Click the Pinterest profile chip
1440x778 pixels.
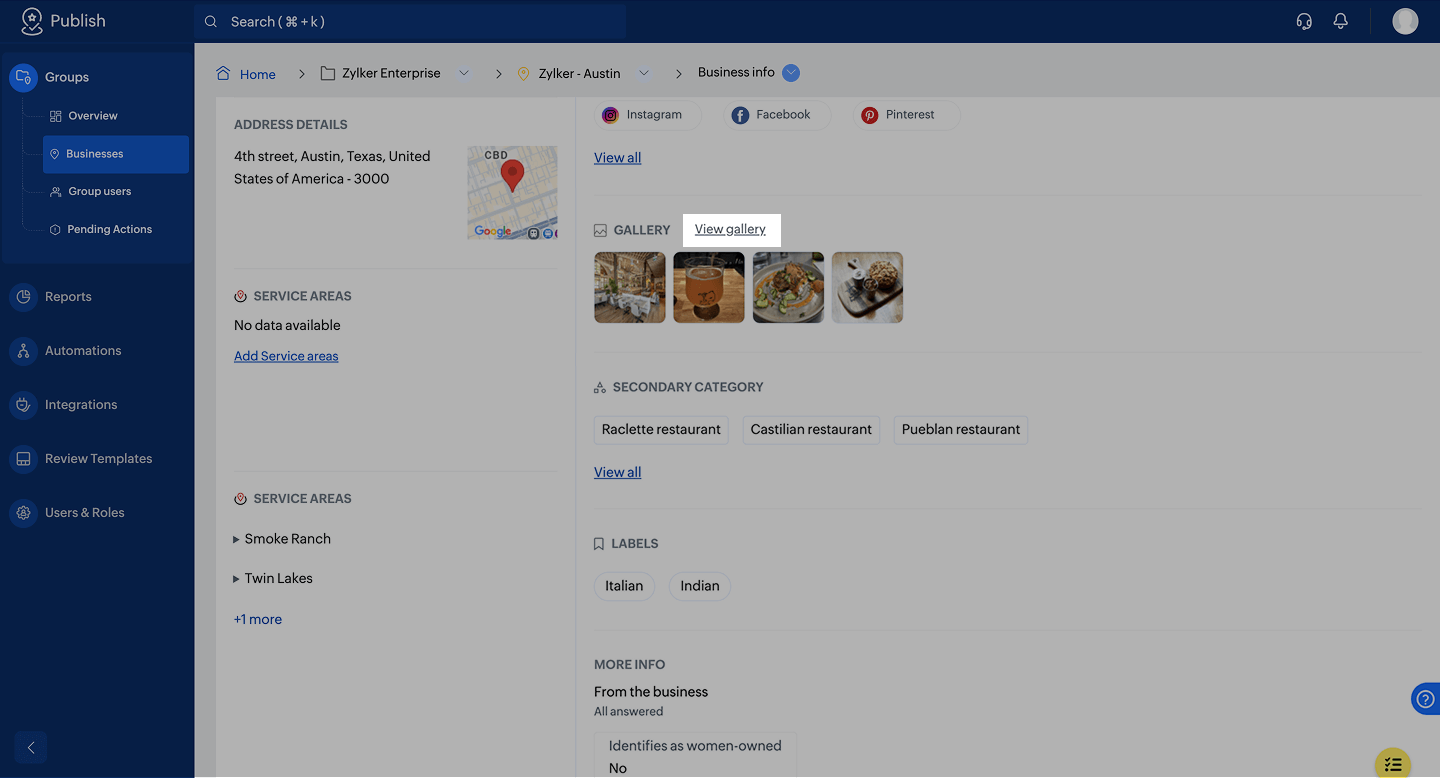pos(906,115)
